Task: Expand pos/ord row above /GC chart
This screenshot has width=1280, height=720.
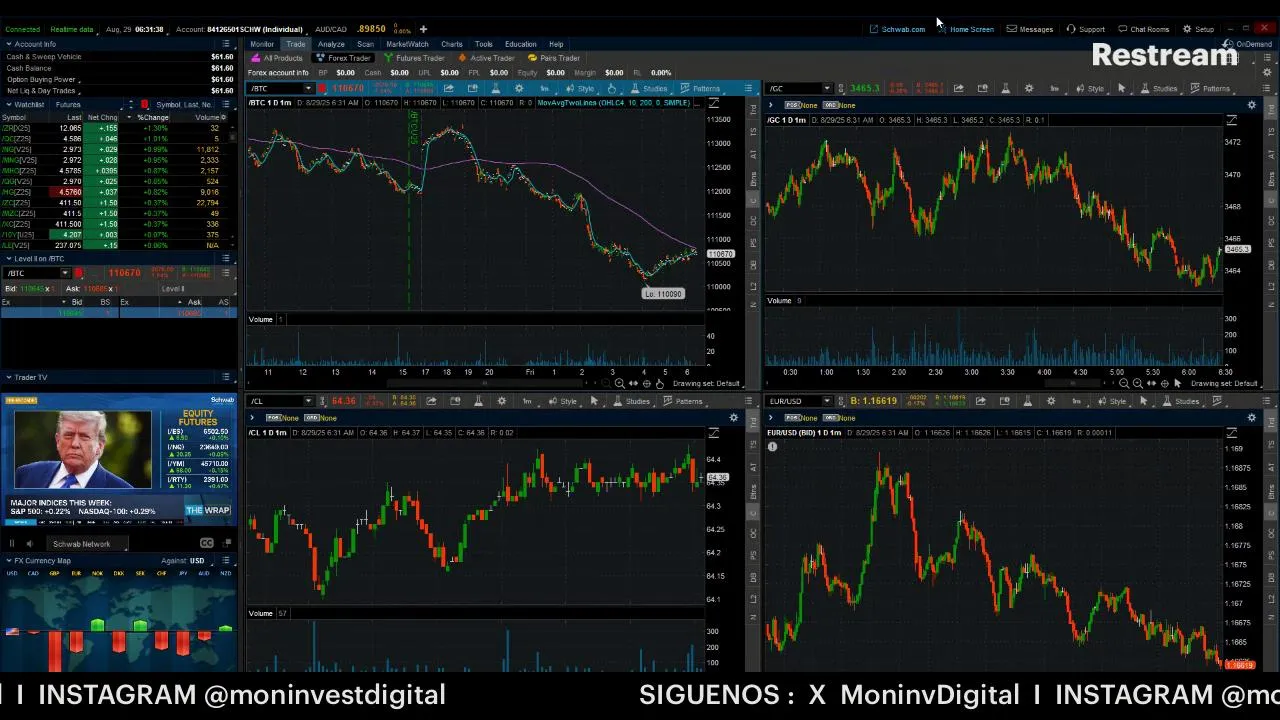Action: pos(770,105)
